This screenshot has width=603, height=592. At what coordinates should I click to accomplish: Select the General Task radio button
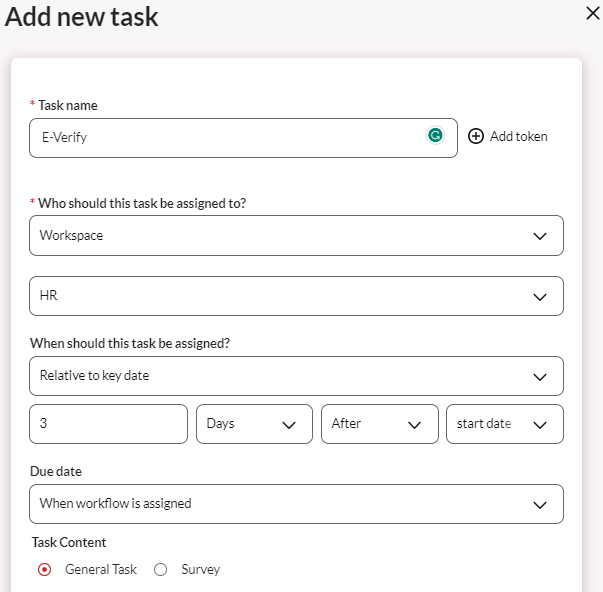(44, 569)
